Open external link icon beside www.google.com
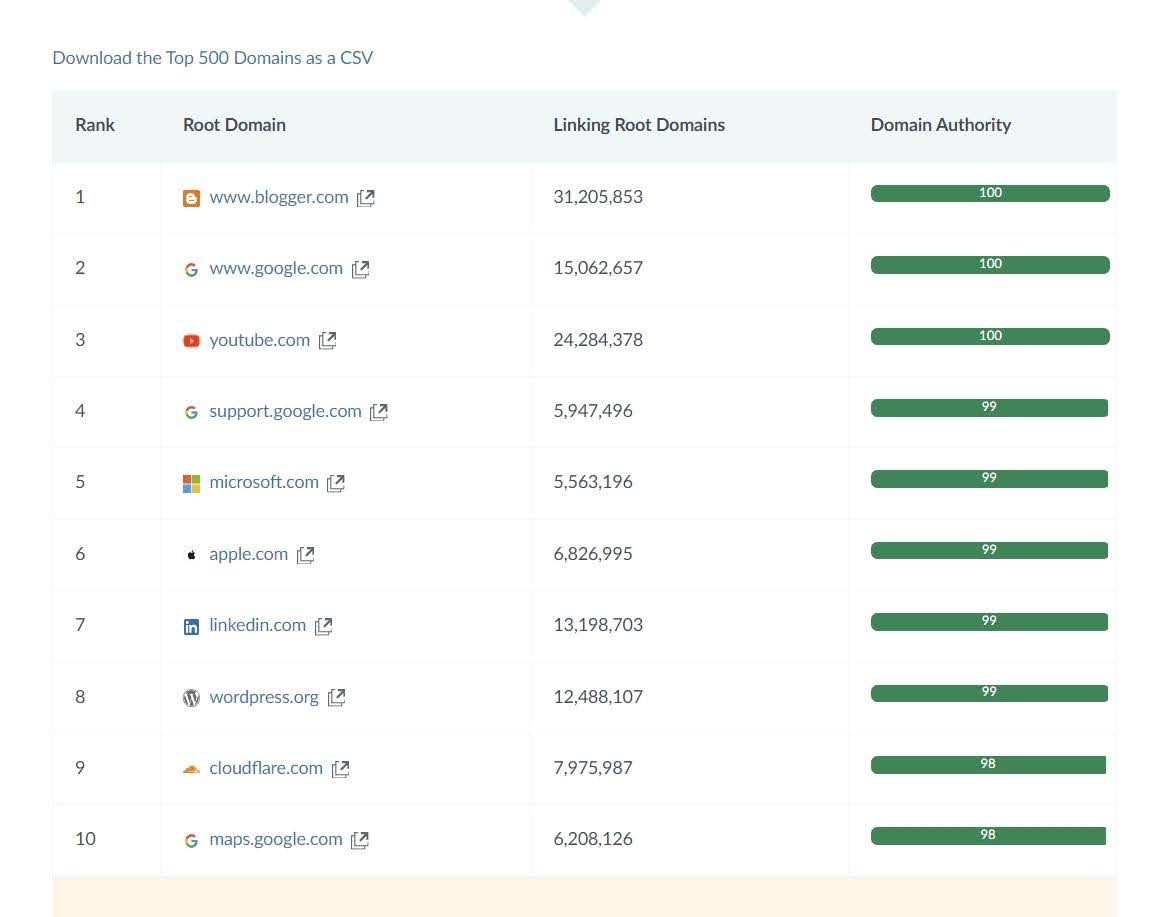 pyautogui.click(x=360, y=269)
